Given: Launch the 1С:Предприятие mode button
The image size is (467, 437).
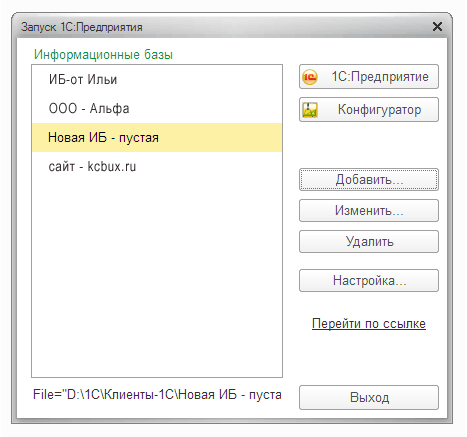Looking at the screenshot, I should (369, 77).
